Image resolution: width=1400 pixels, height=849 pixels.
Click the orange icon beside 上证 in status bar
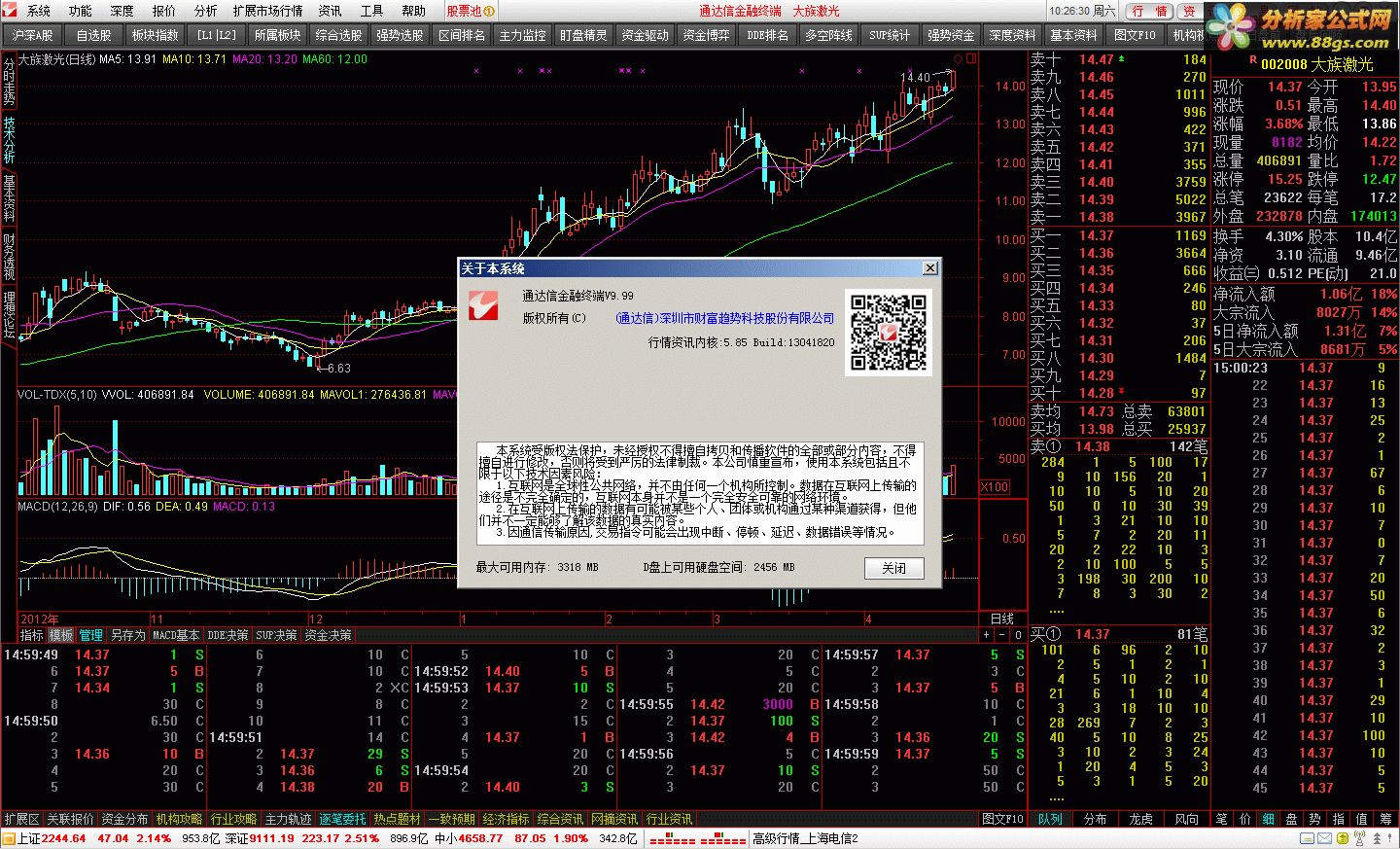pyautogui.click(x=8, y=837)
